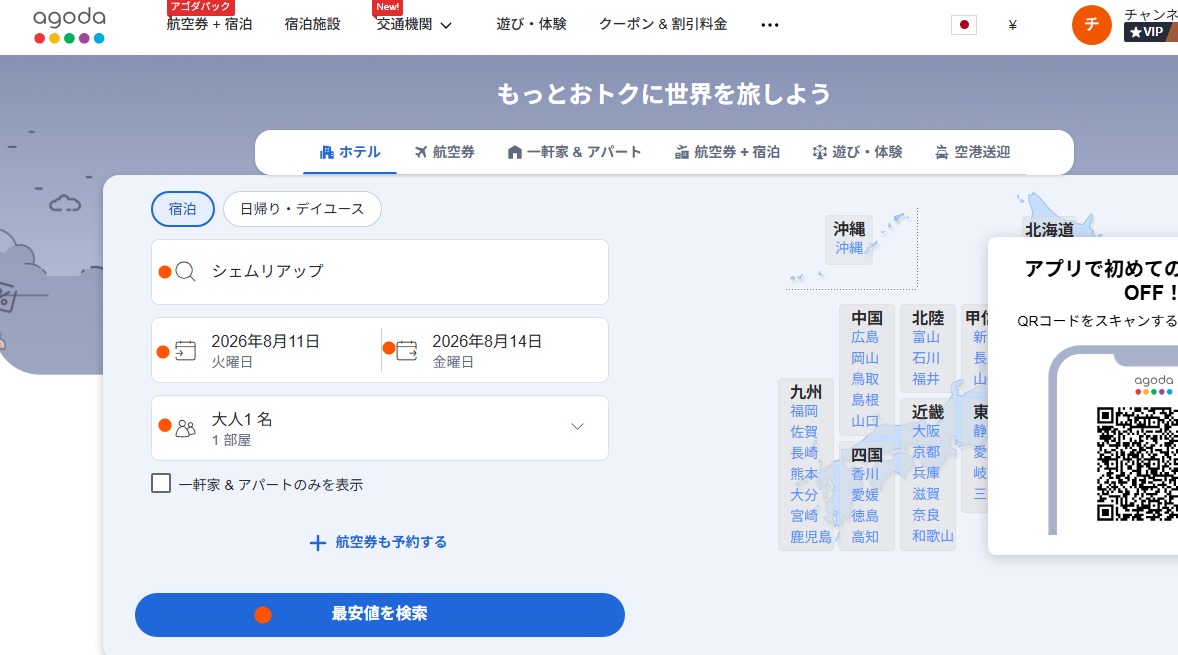Switch to the ホテル tab
The width and height of the screenshot is (1178, 655).
pos(350,152)
